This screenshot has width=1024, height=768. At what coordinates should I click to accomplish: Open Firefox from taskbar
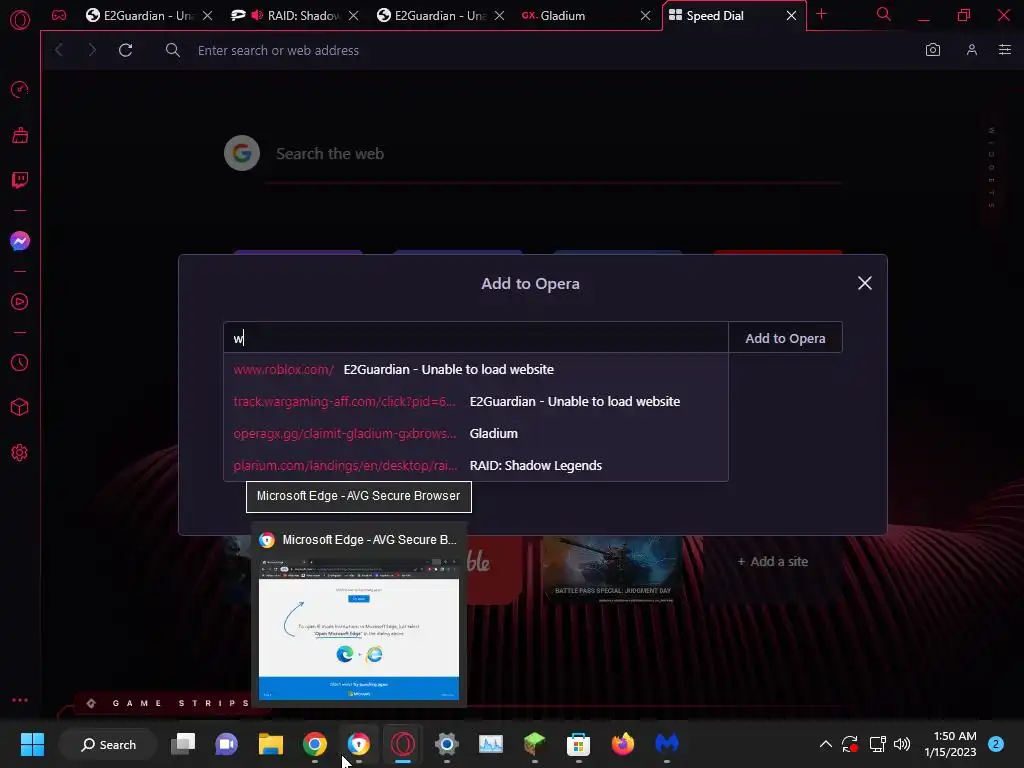[622, 744]
